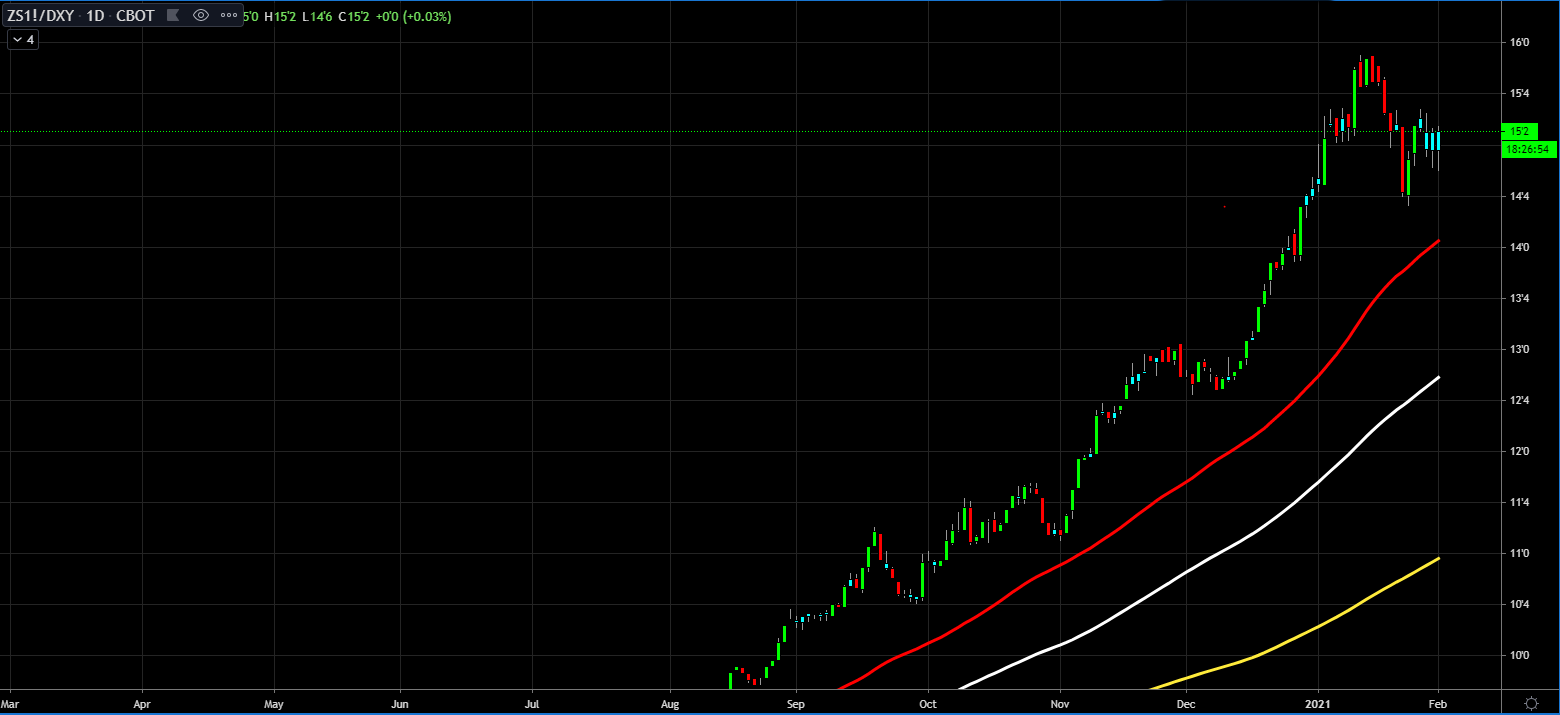
Task: Click the CBOT exchange label
Action: point(135,16)
